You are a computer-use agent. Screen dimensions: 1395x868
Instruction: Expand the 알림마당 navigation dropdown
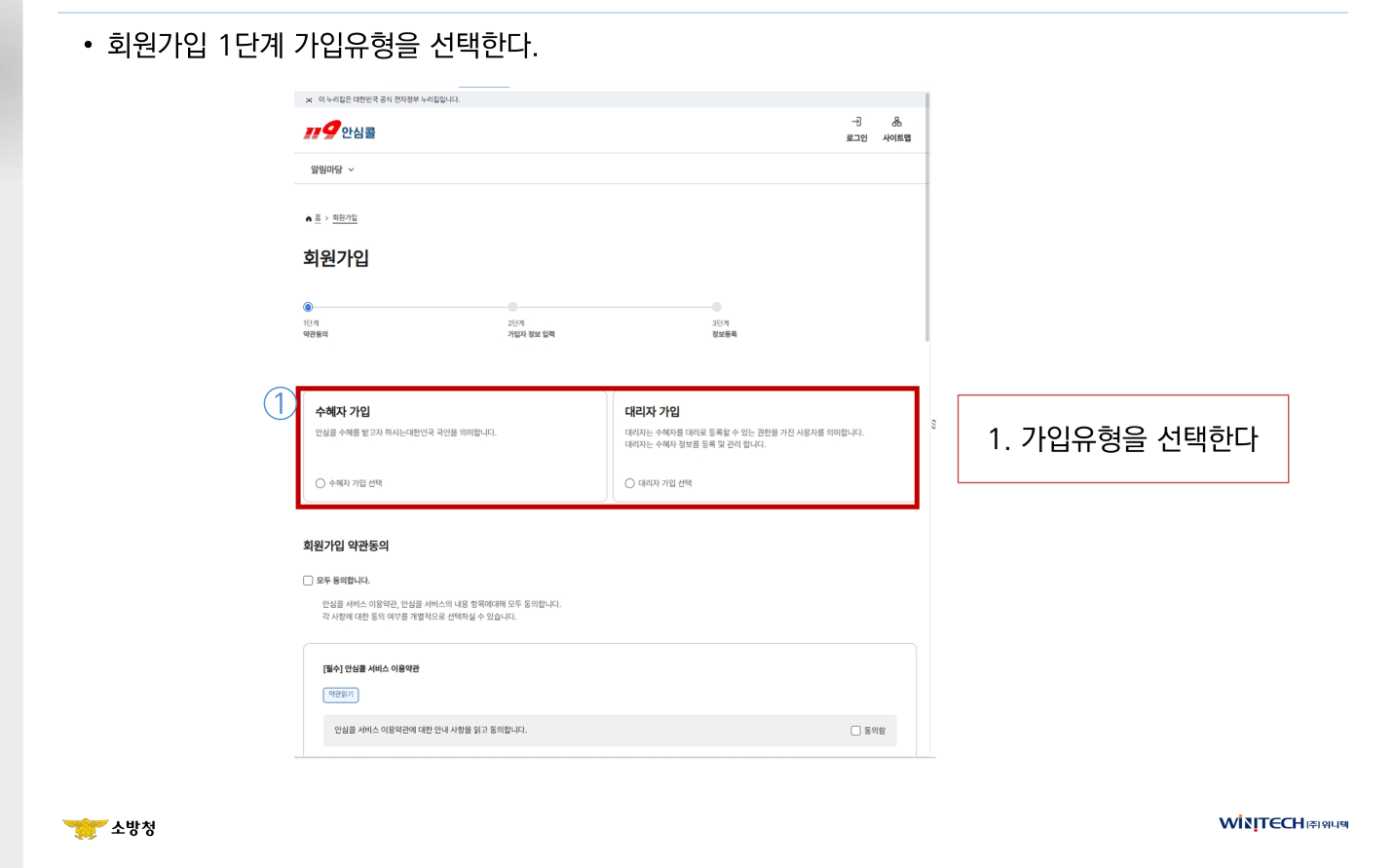coord(328,168)
